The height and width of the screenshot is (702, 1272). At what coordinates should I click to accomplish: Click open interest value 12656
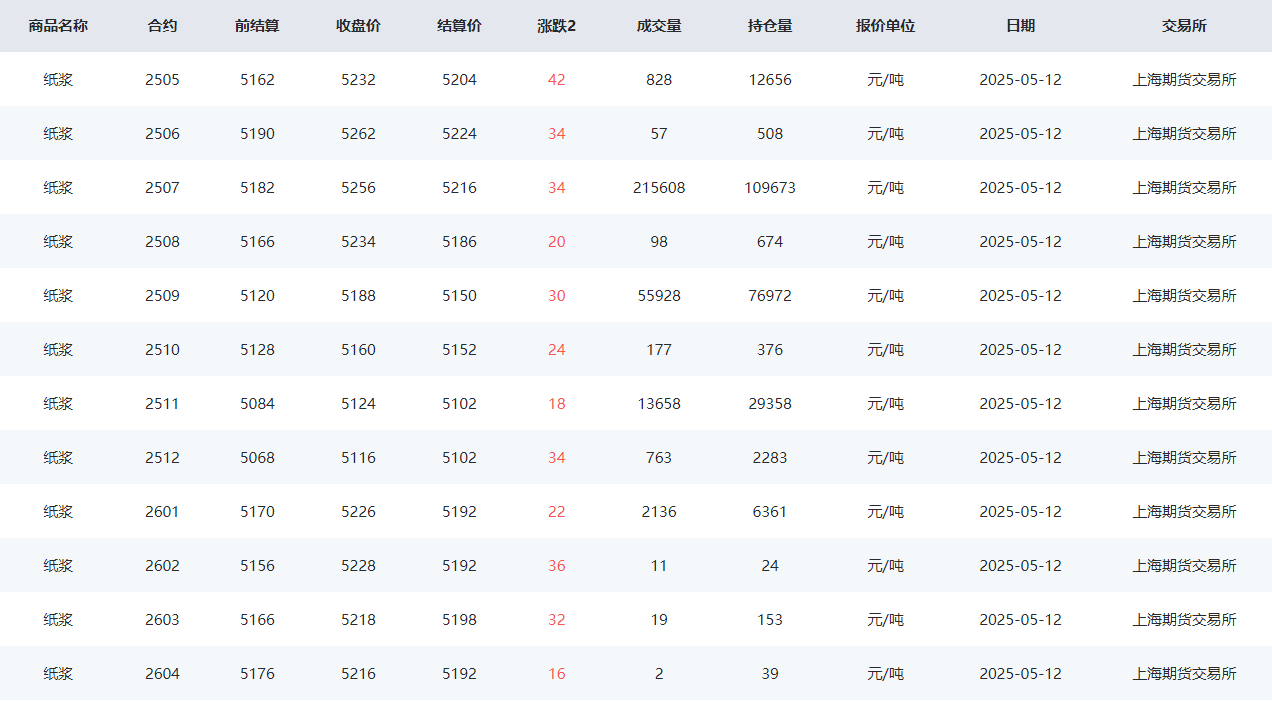770,80
